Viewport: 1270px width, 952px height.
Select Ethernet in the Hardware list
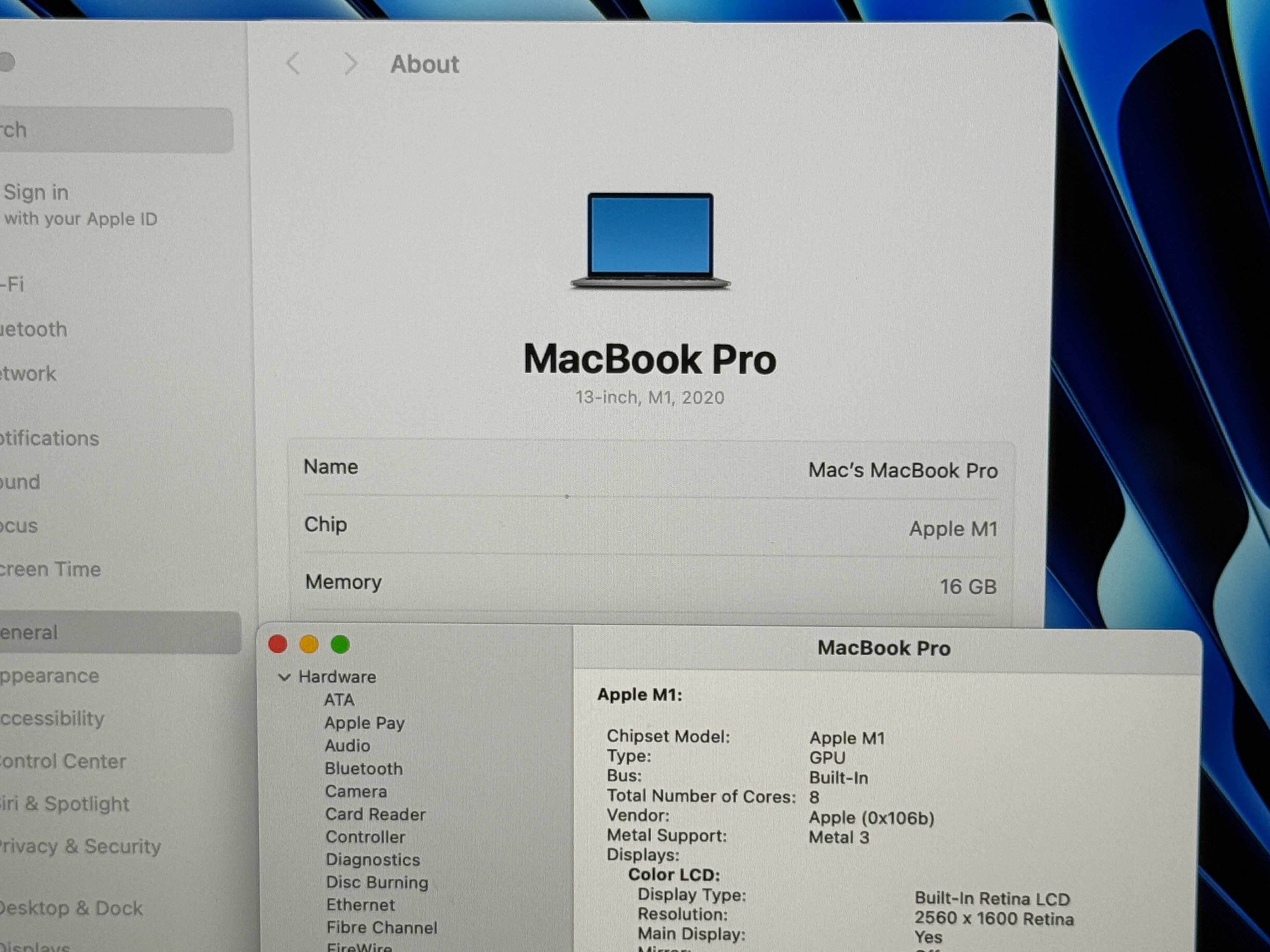(361, 905)
